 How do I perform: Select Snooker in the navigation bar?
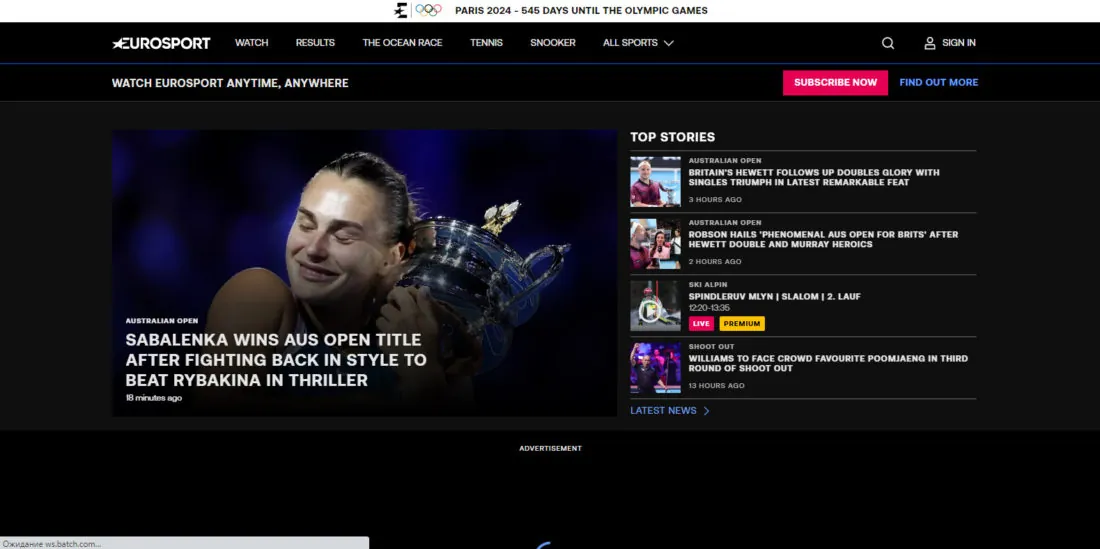coord(553,43)
